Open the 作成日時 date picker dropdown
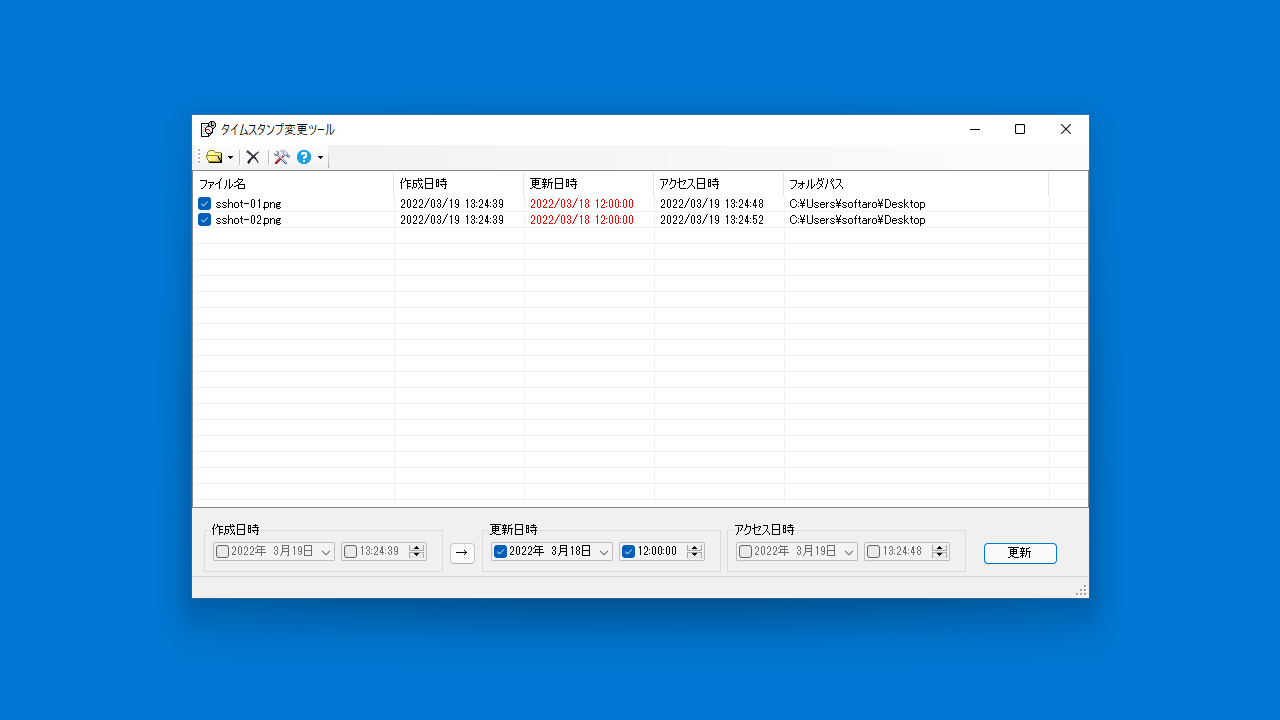Viewport: 1280px width, 720px height. tap(326, 552)
